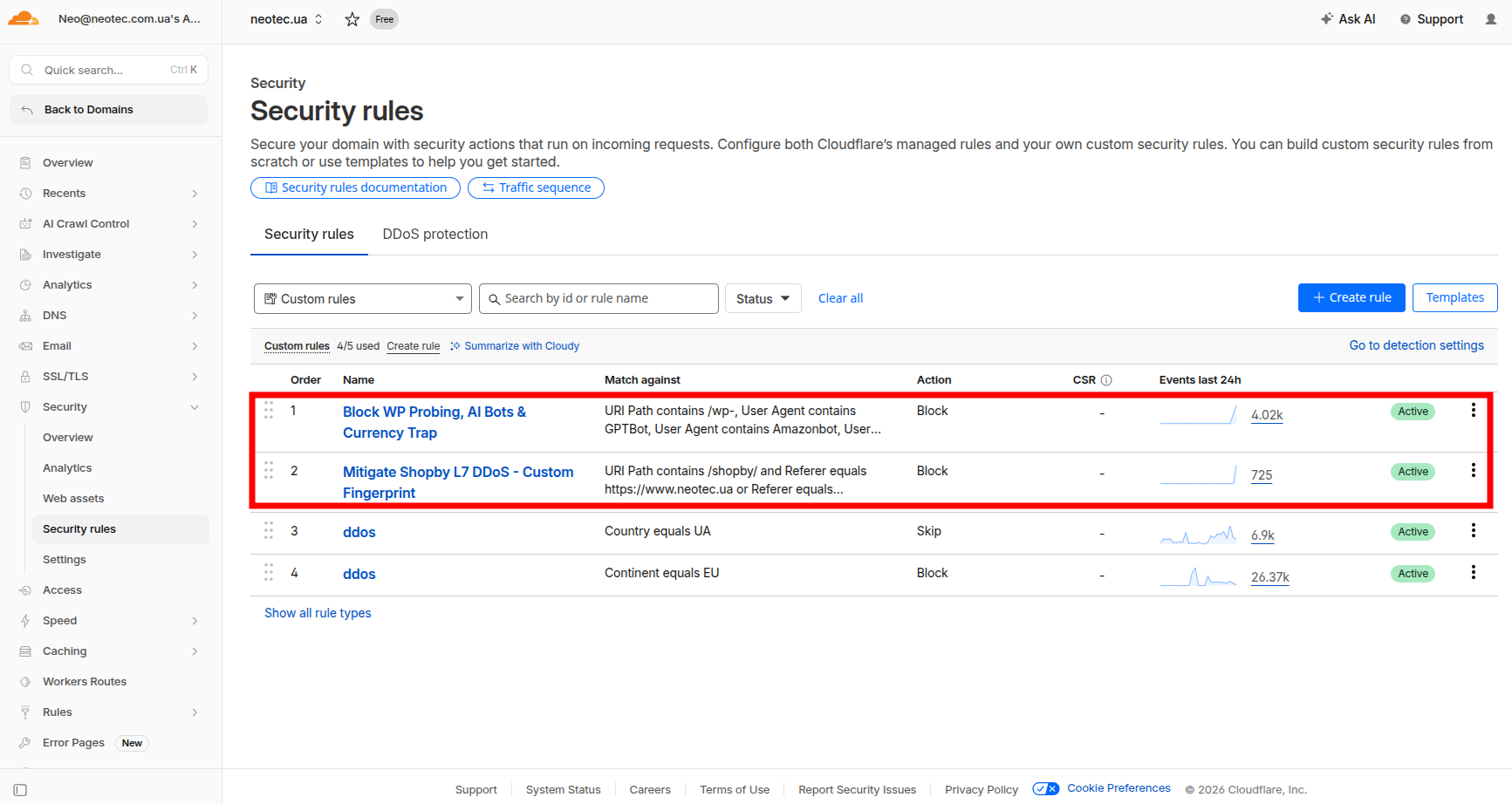Collapse the Security sidebar section
This screenshot has height=804, width=1512.
tap(195, 407)
